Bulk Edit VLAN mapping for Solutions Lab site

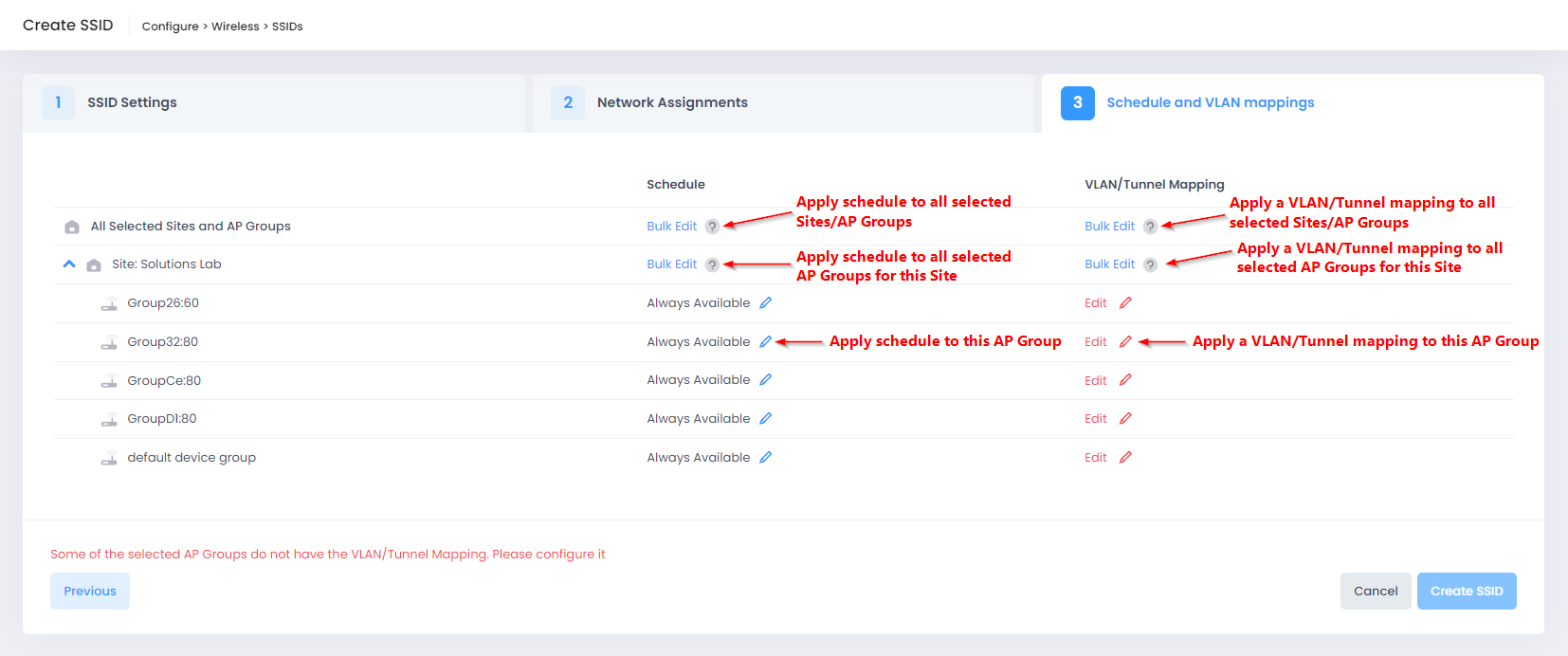pyautogui.click(x=1109, y=264)
